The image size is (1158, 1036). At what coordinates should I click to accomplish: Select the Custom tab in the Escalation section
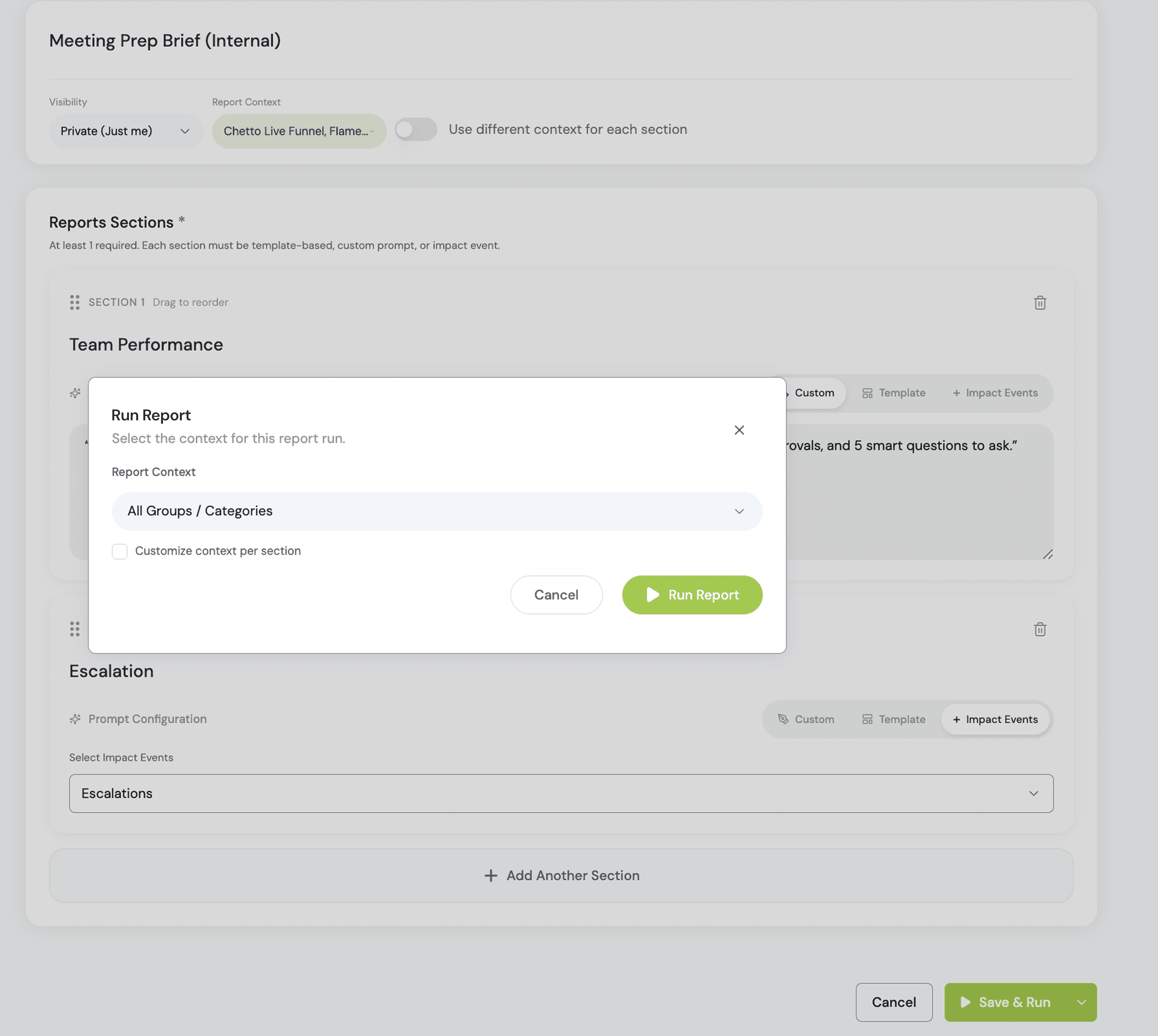[x=806, y=719]
